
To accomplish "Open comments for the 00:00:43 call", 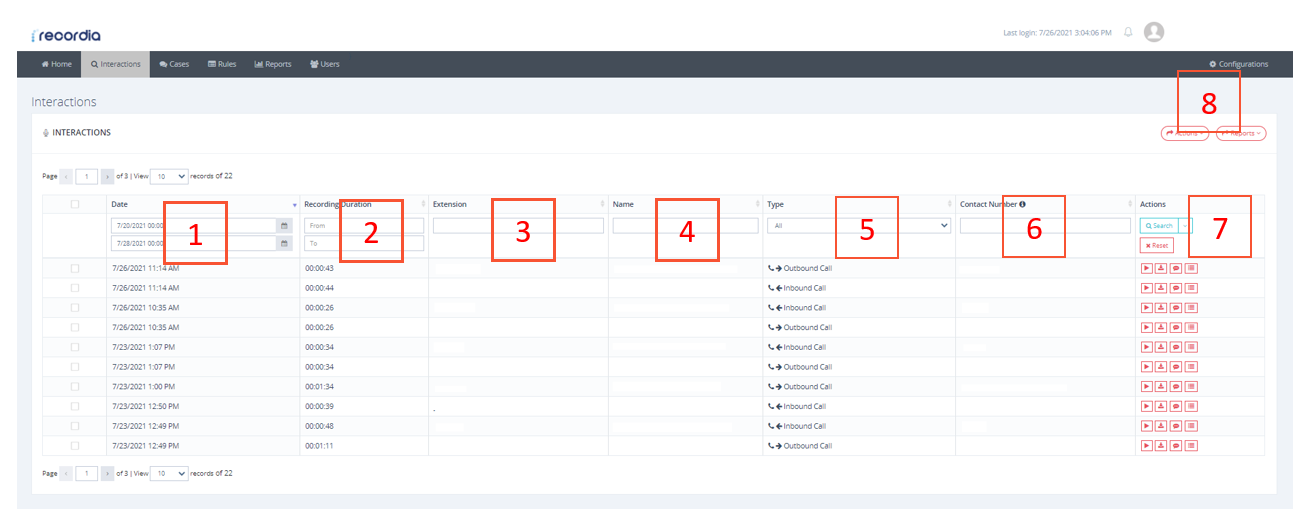I will pyautogui.click(x=1176, y=268).
